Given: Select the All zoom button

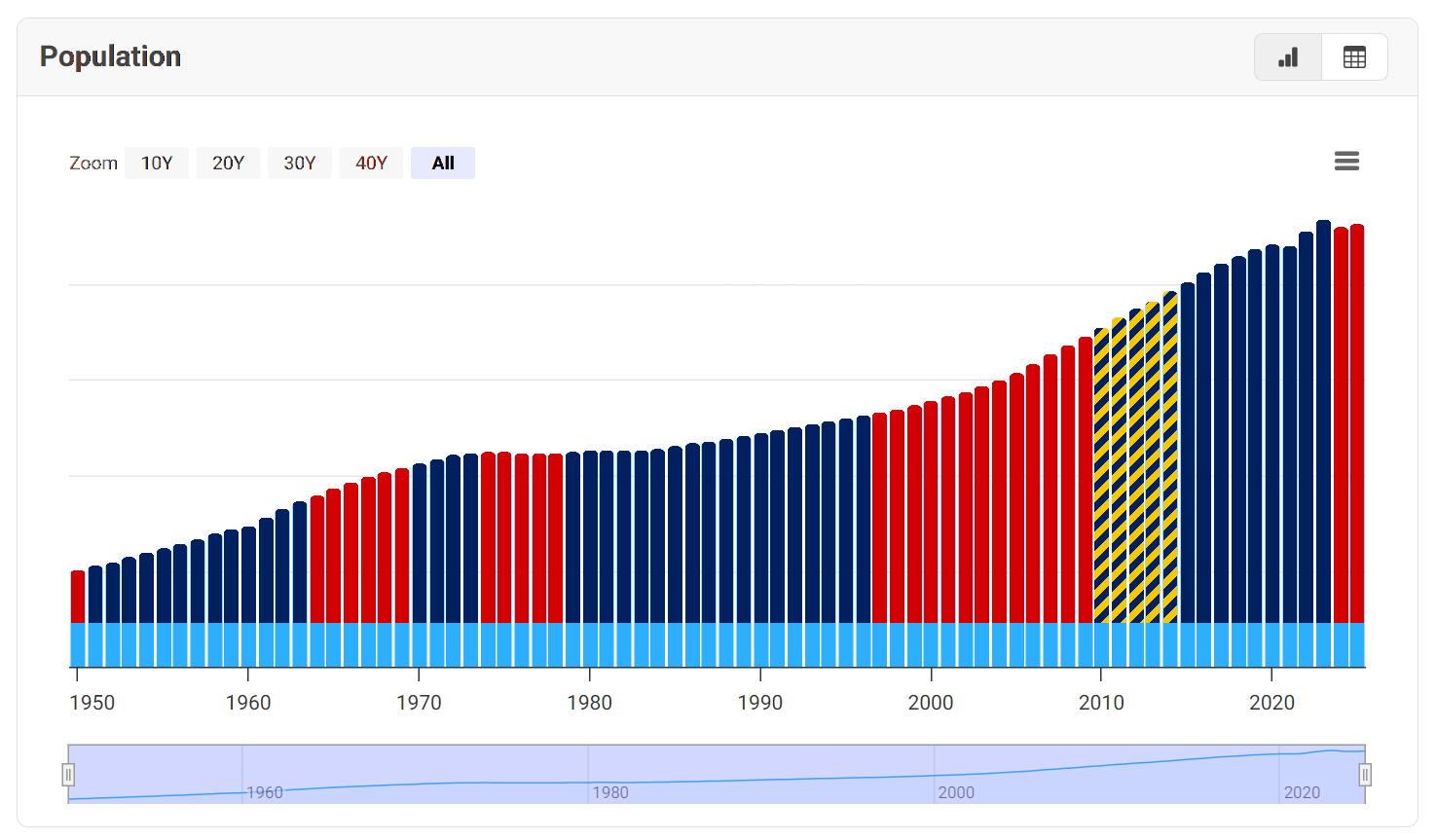Looking at the screenshot, I should (443, 164).
